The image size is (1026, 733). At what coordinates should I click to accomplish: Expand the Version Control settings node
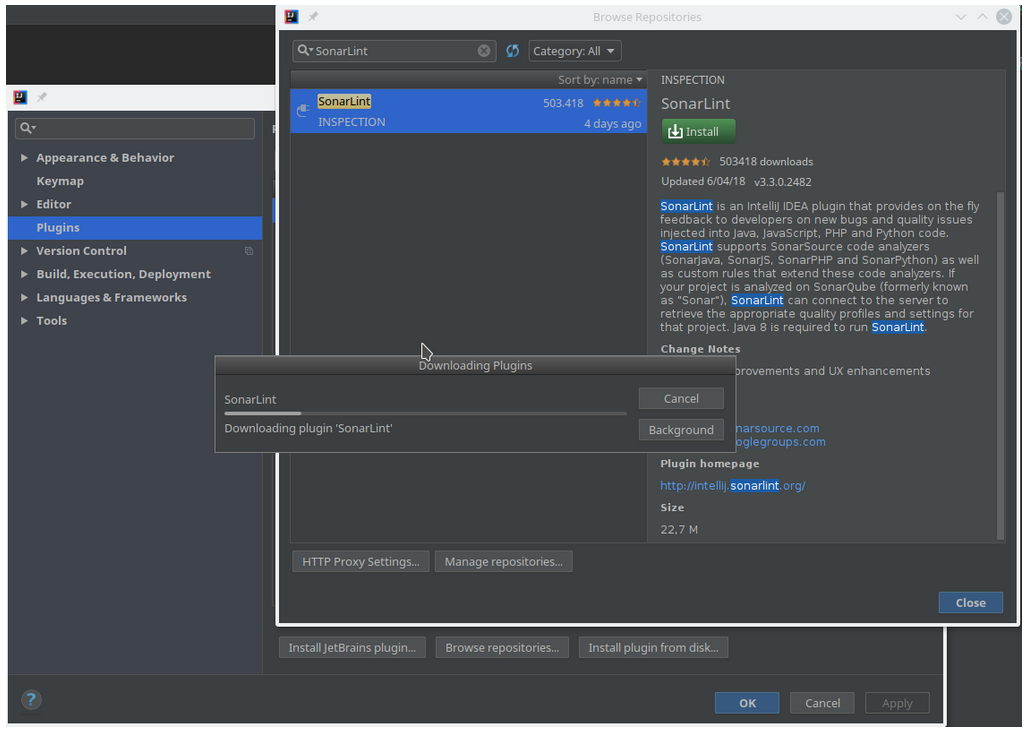24,251
